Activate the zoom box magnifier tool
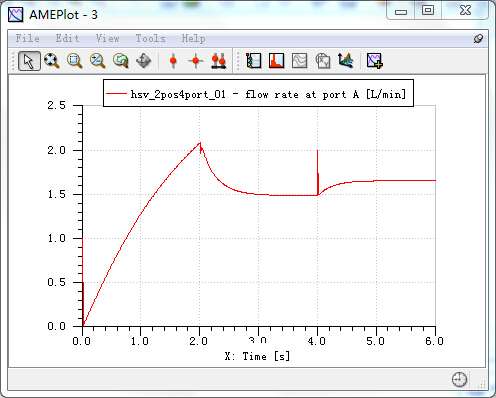 (x=75, y=61)
